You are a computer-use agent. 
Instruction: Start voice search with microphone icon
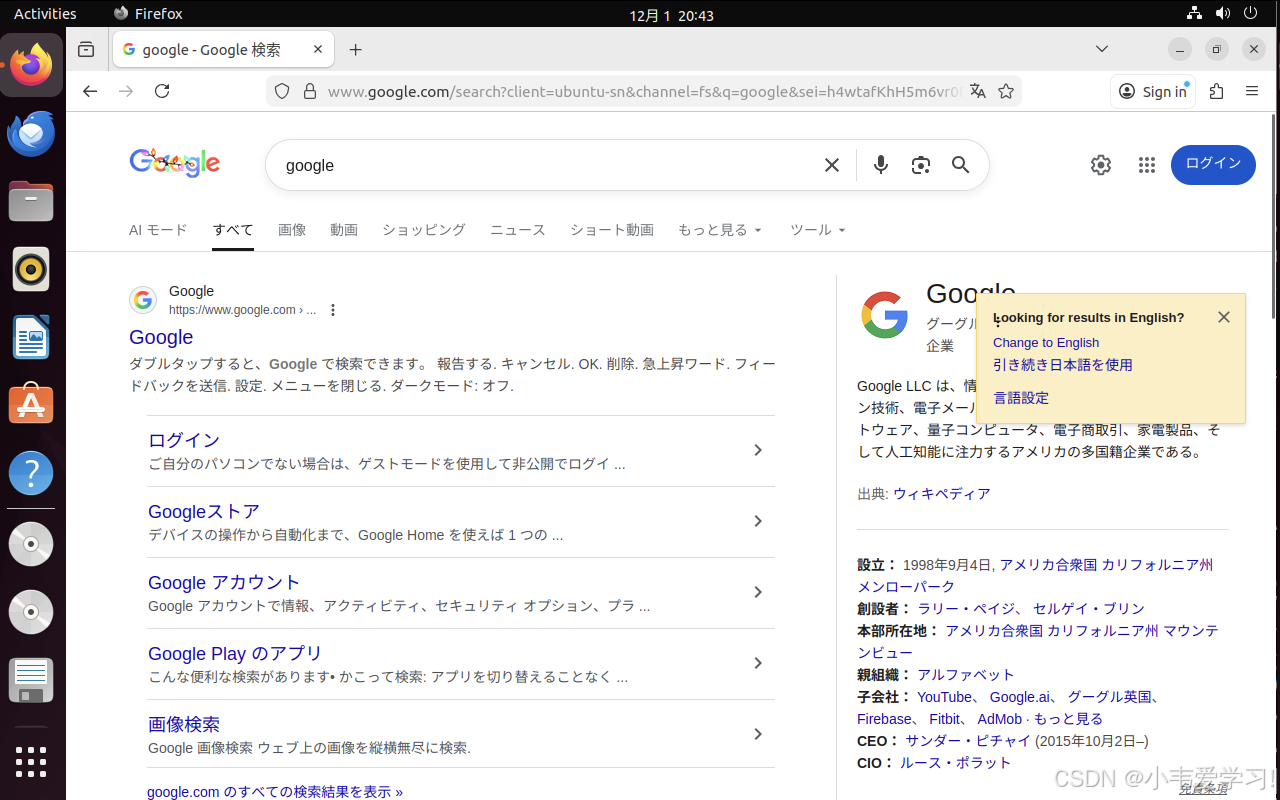tap(881, 165)
